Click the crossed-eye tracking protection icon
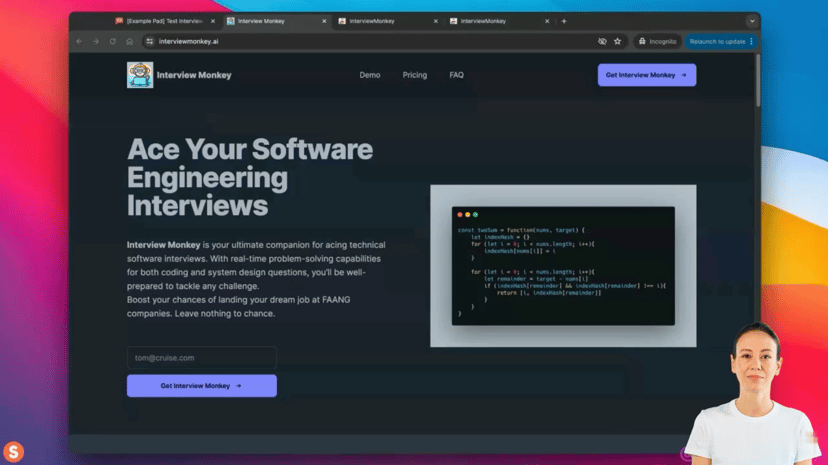Screen dimensions: 828x465 point(602,41)
